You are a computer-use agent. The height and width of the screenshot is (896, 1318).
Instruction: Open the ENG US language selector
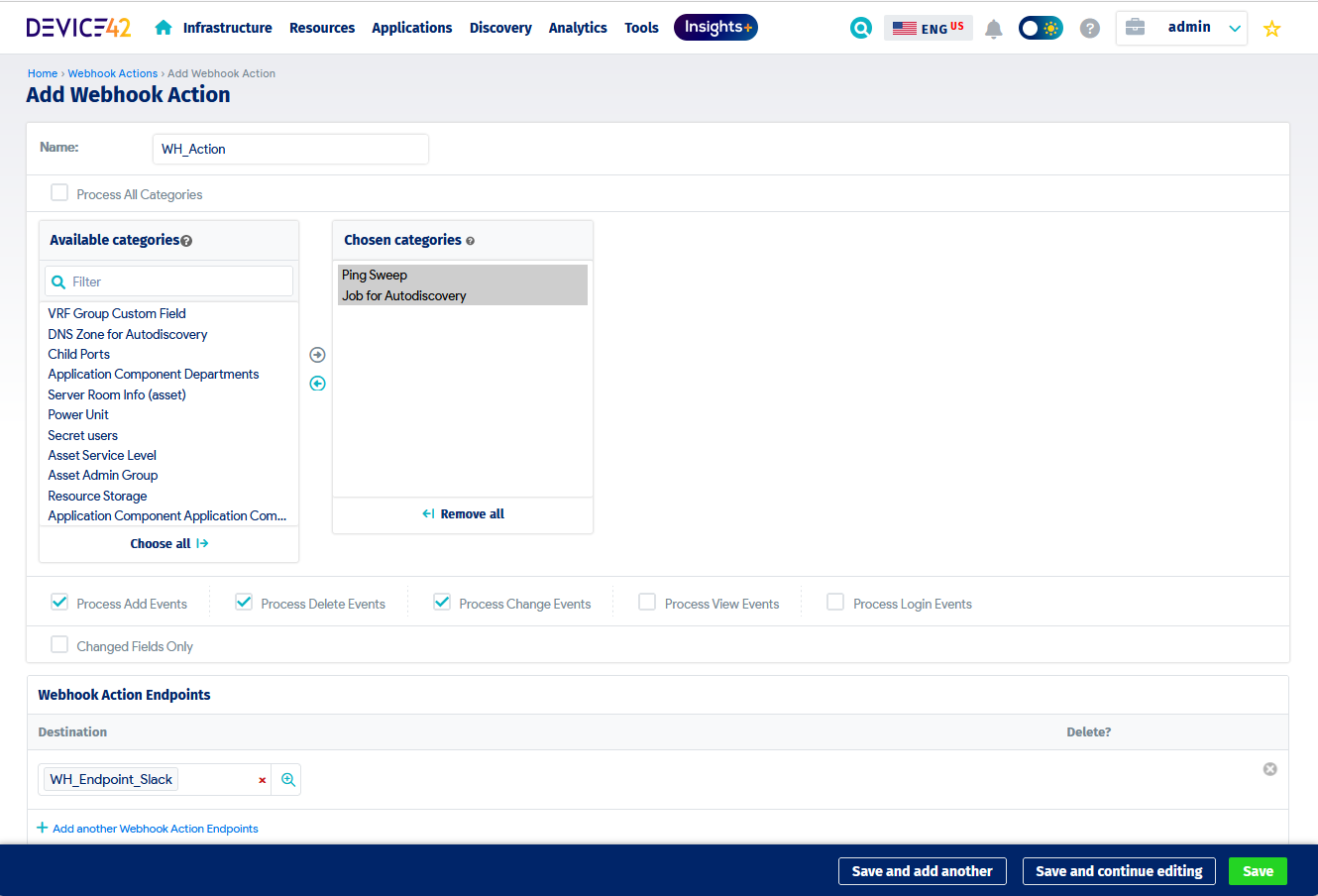(928, 28)
